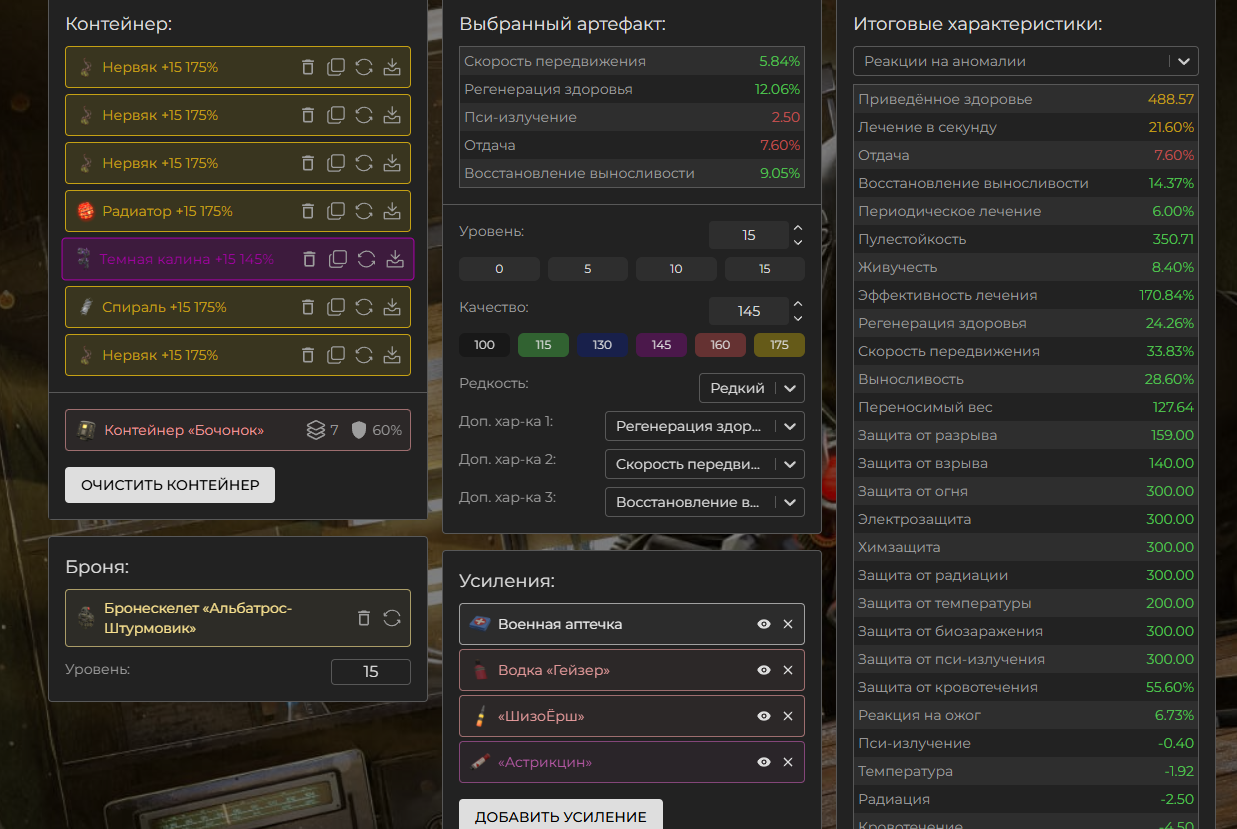This screenshot has height=829, width=1237.
Task: Hide the «Астрикцин» boost effect
Action: coord(764,762)
